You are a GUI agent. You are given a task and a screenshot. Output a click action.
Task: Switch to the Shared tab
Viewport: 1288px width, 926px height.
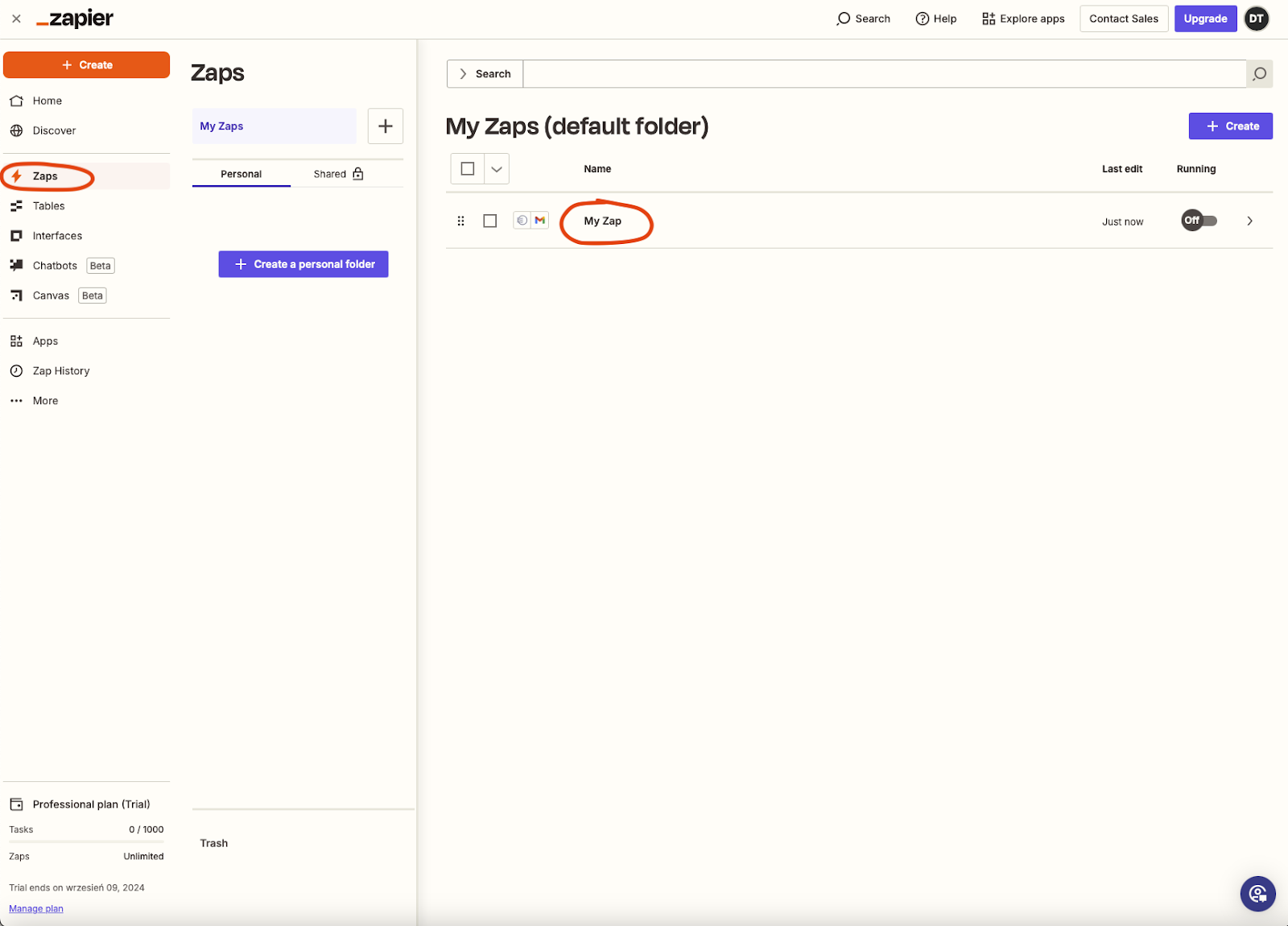(339, 174)
